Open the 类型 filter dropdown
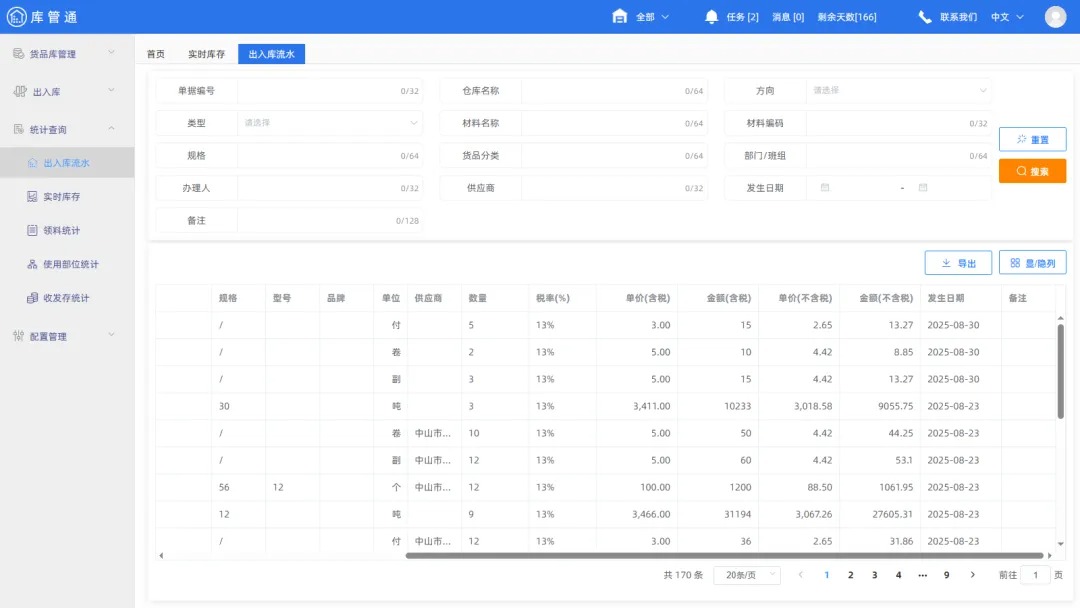Viewport: 1080px width, 608px height. (330, 122)
